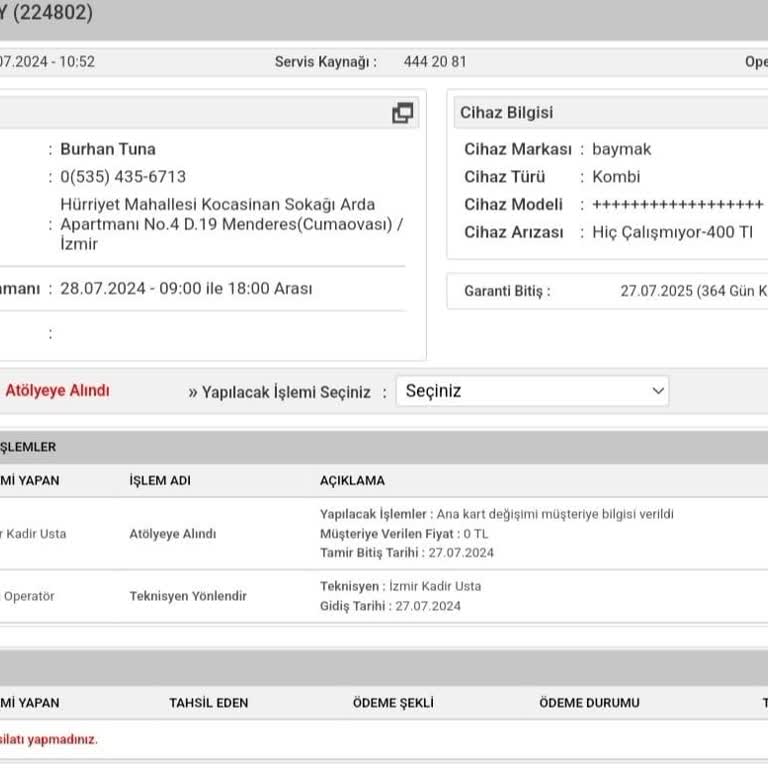Click the Servis Kaynağı number 444 20 81
The height and width of the screenshot is (768, 768).
click(x=435, y=62)
